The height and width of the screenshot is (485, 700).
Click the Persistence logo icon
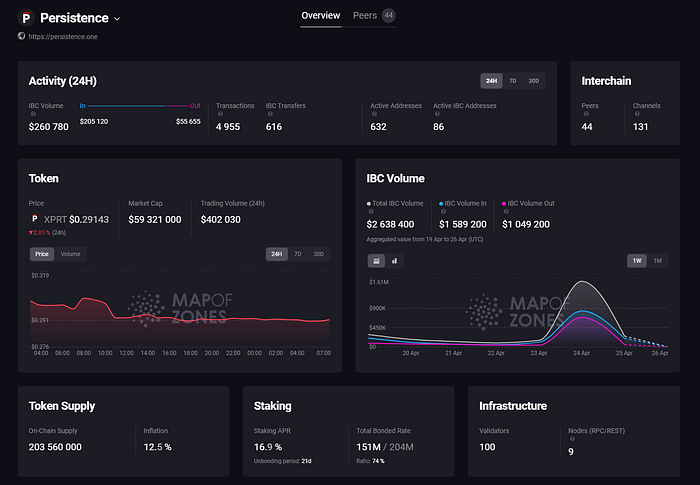click(x=27, y=18)
